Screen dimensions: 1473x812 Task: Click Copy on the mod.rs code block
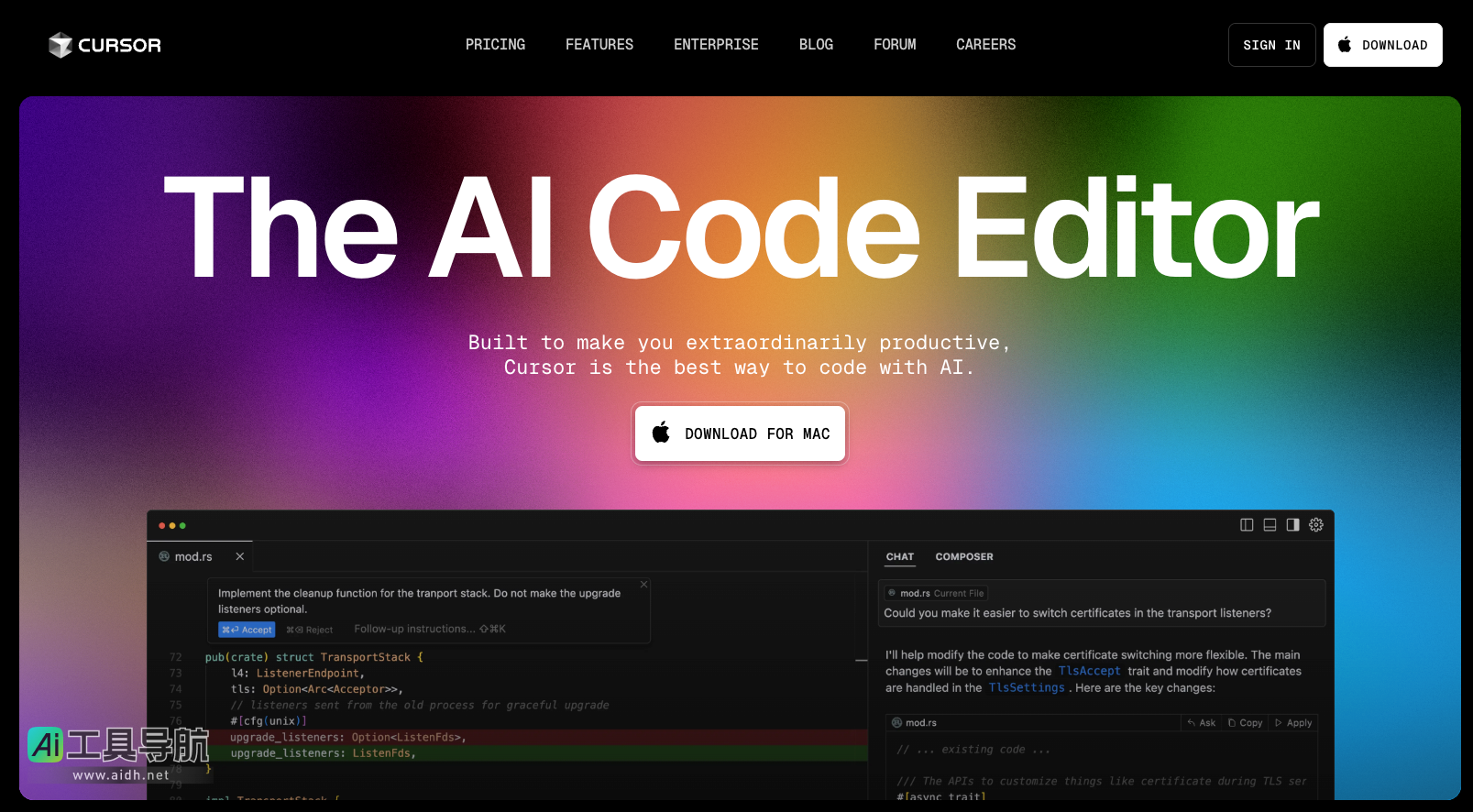coord(1246,723)
